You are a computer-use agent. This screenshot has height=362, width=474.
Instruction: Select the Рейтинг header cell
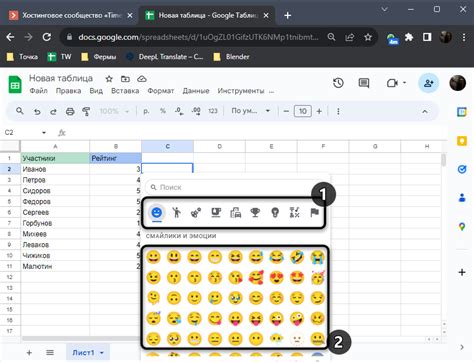tap(115, 158)
